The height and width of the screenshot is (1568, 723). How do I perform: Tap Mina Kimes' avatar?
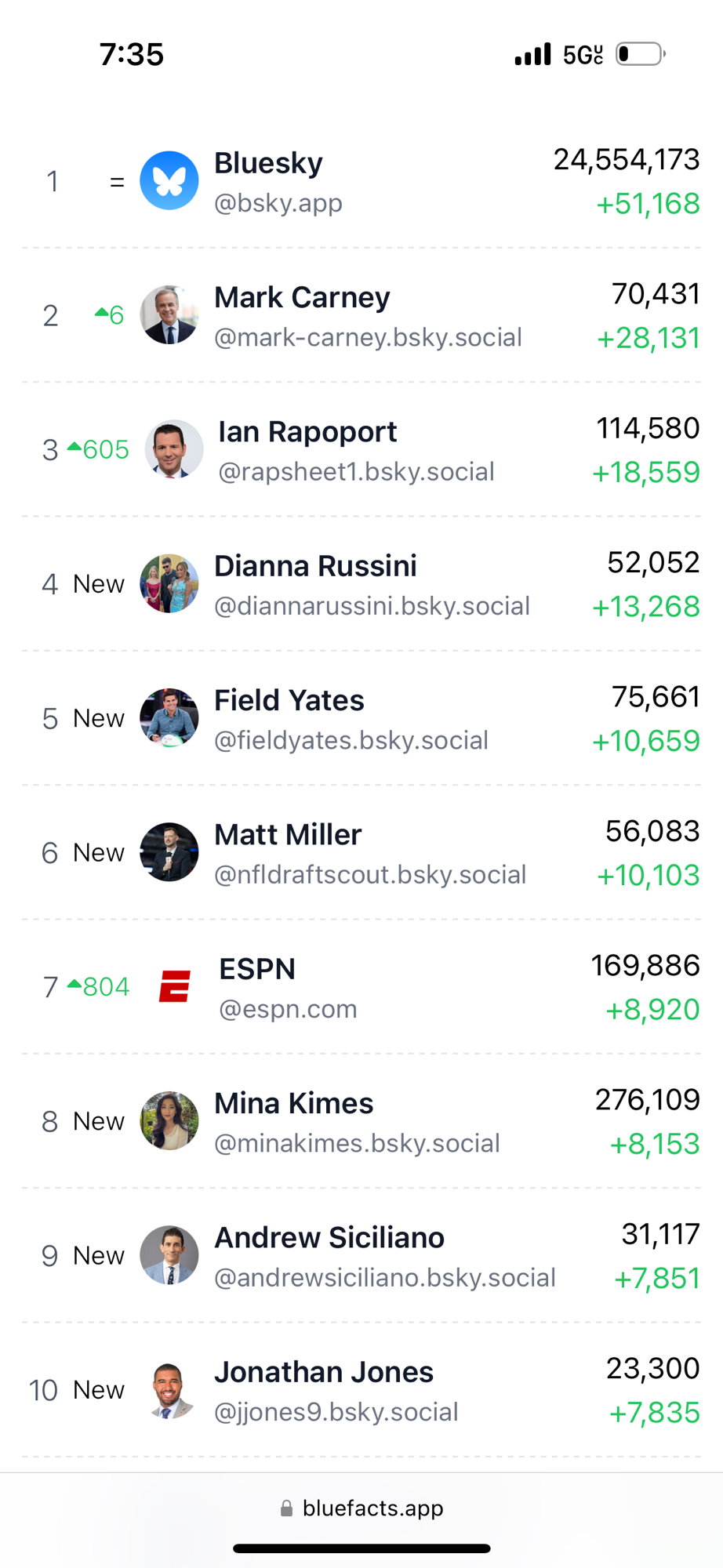(x=169, y=1120)
